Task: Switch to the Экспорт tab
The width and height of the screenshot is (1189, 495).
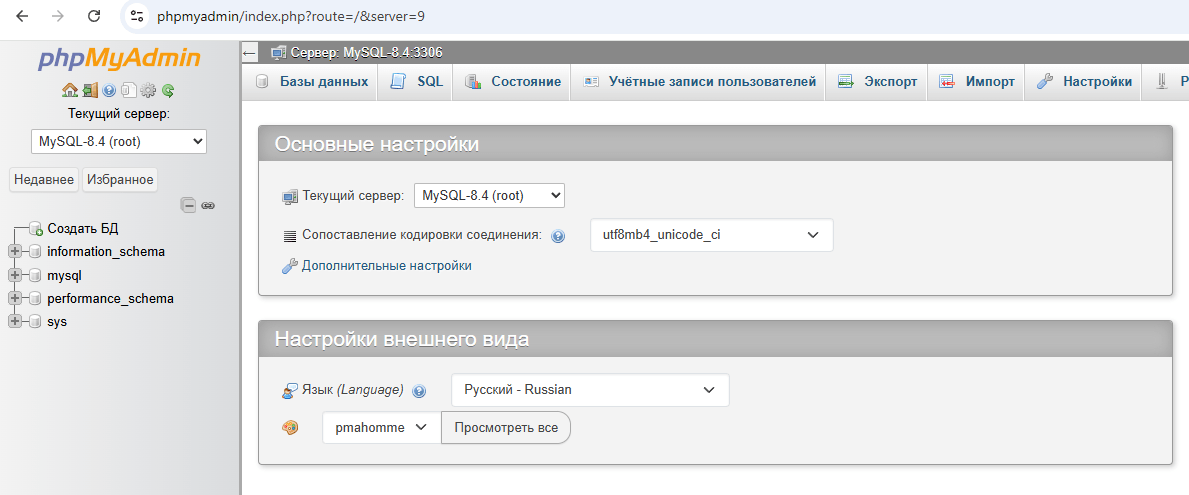Action: point(877,82)
